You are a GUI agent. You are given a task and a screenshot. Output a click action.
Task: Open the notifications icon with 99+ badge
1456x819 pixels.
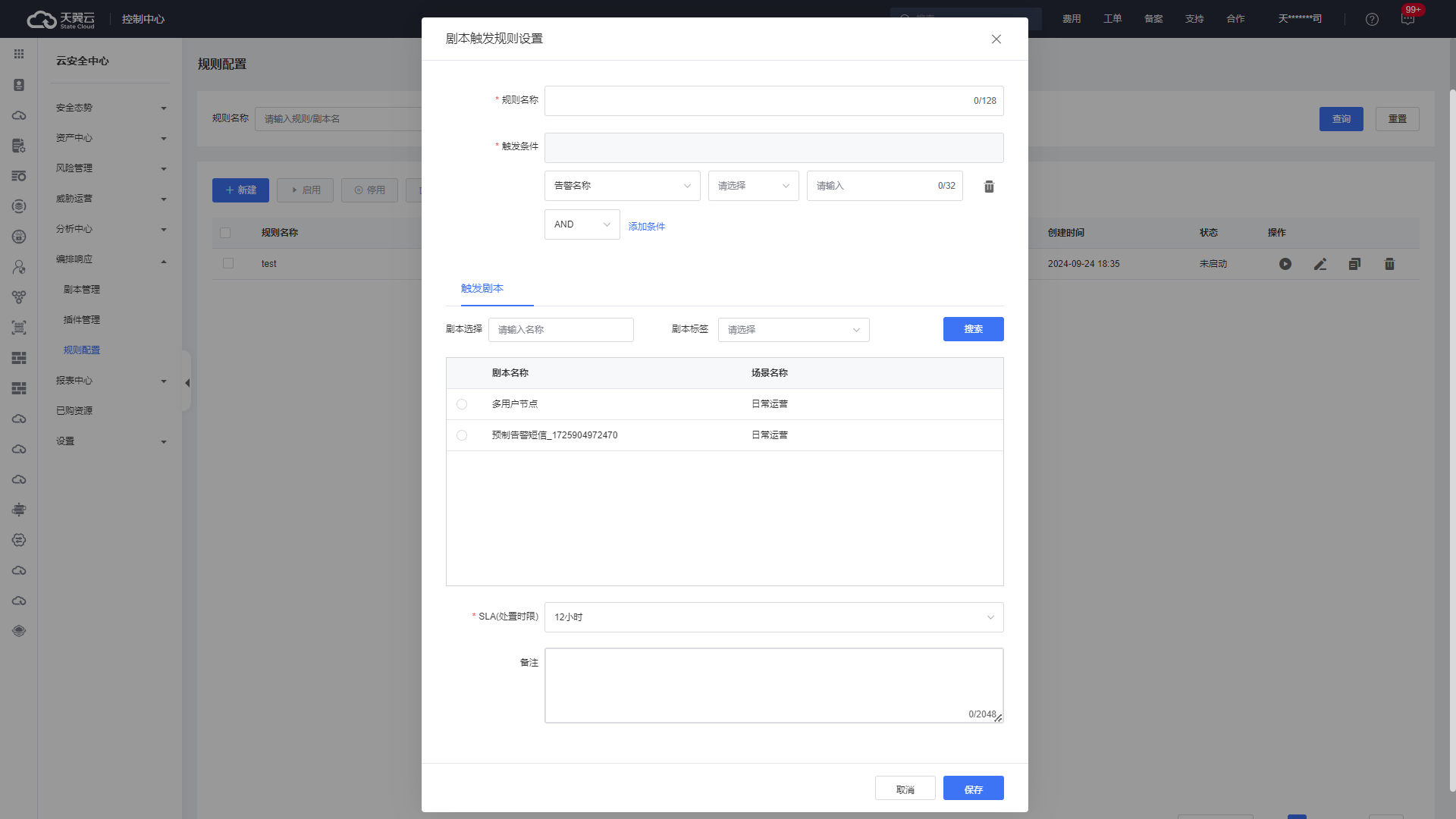point(1407,19)
